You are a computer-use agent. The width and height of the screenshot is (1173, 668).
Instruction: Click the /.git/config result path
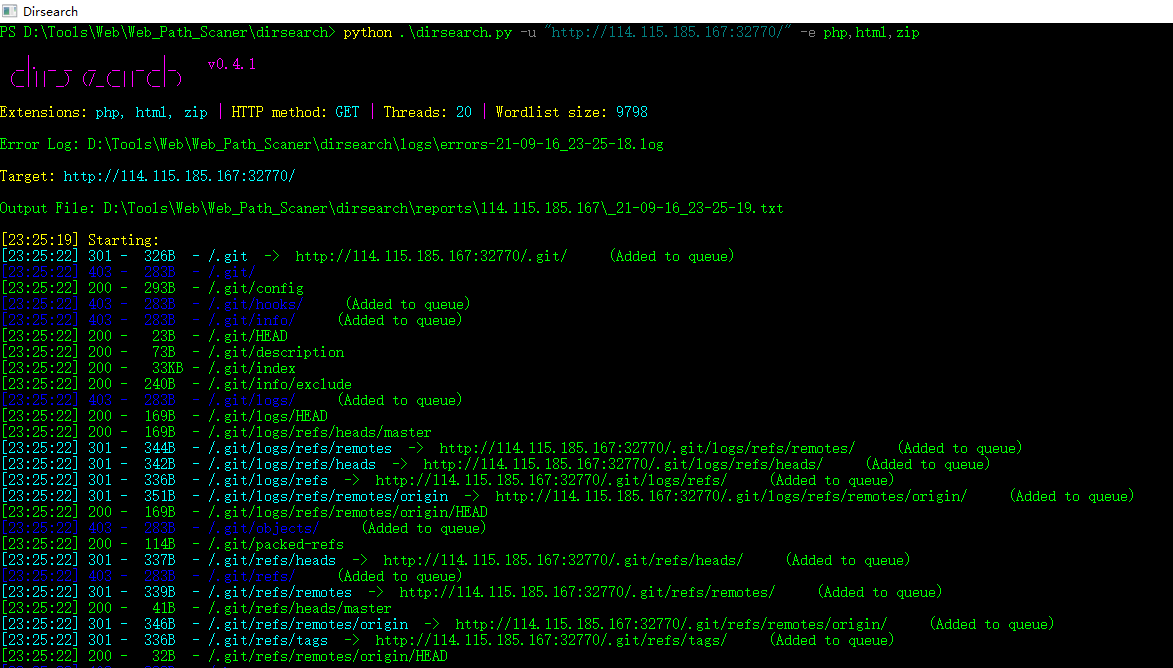point(256,288)
